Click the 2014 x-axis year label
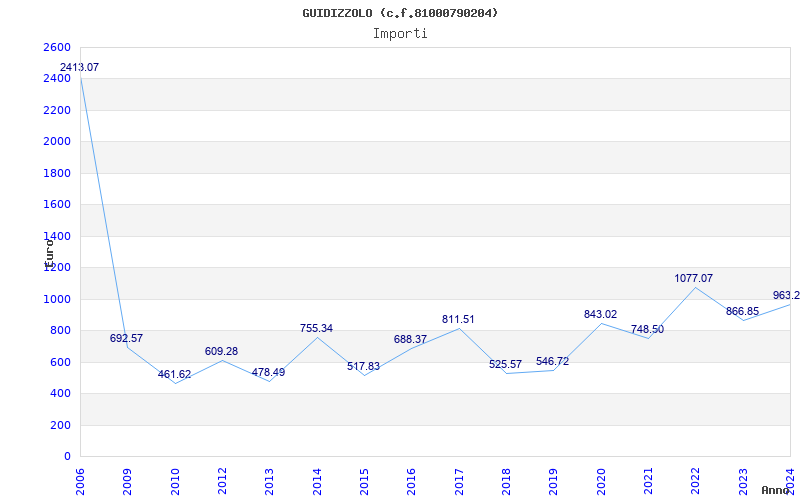 click(317, 482)
